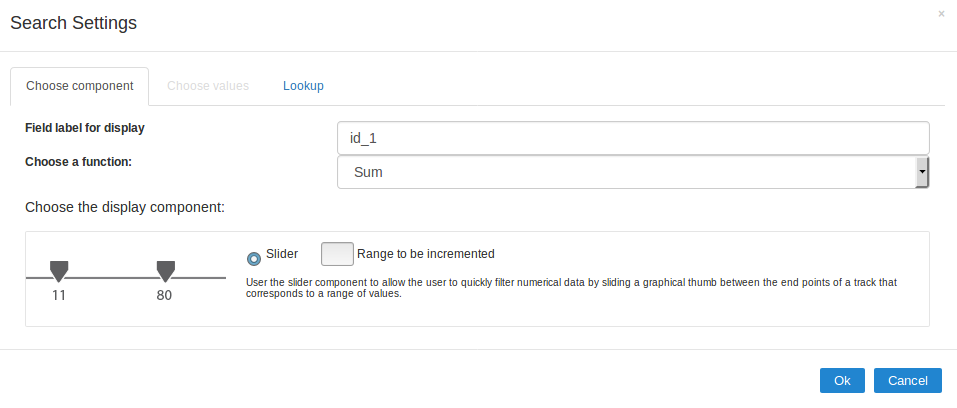Switch to the Choose component tab
957x408 pixels.
(x=79, y=86)
